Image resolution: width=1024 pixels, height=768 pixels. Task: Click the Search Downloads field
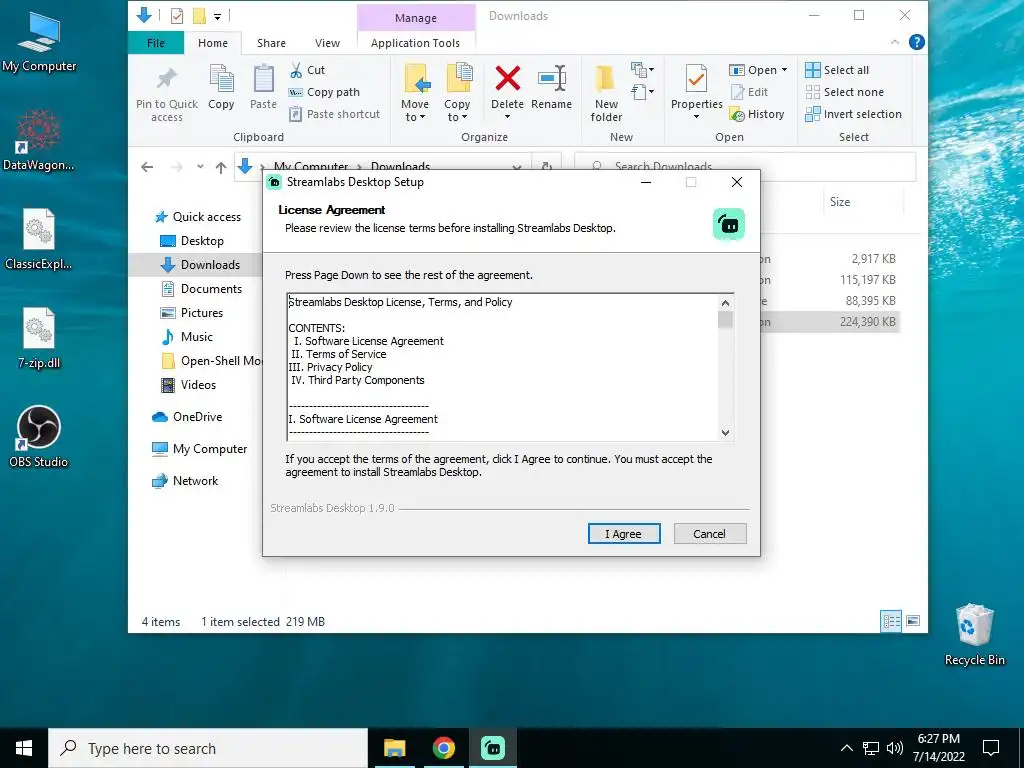pyautogui.click(x=745, y=167)
